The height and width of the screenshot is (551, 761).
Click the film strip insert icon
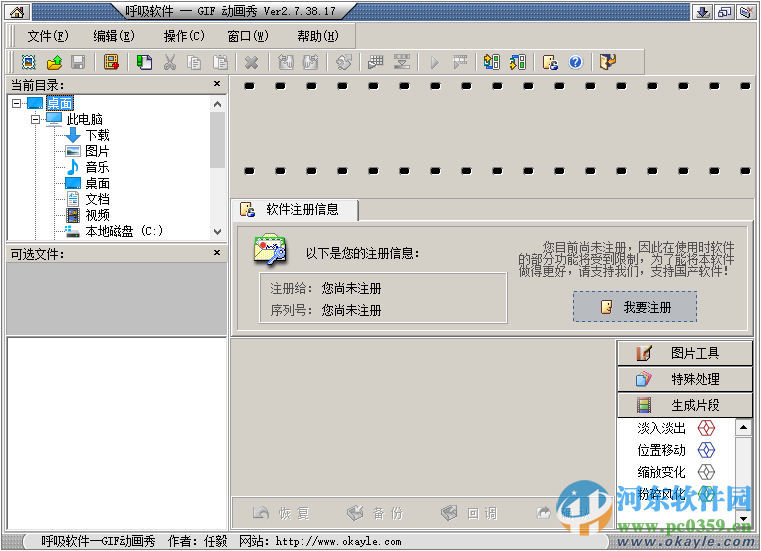click(111, 62)
